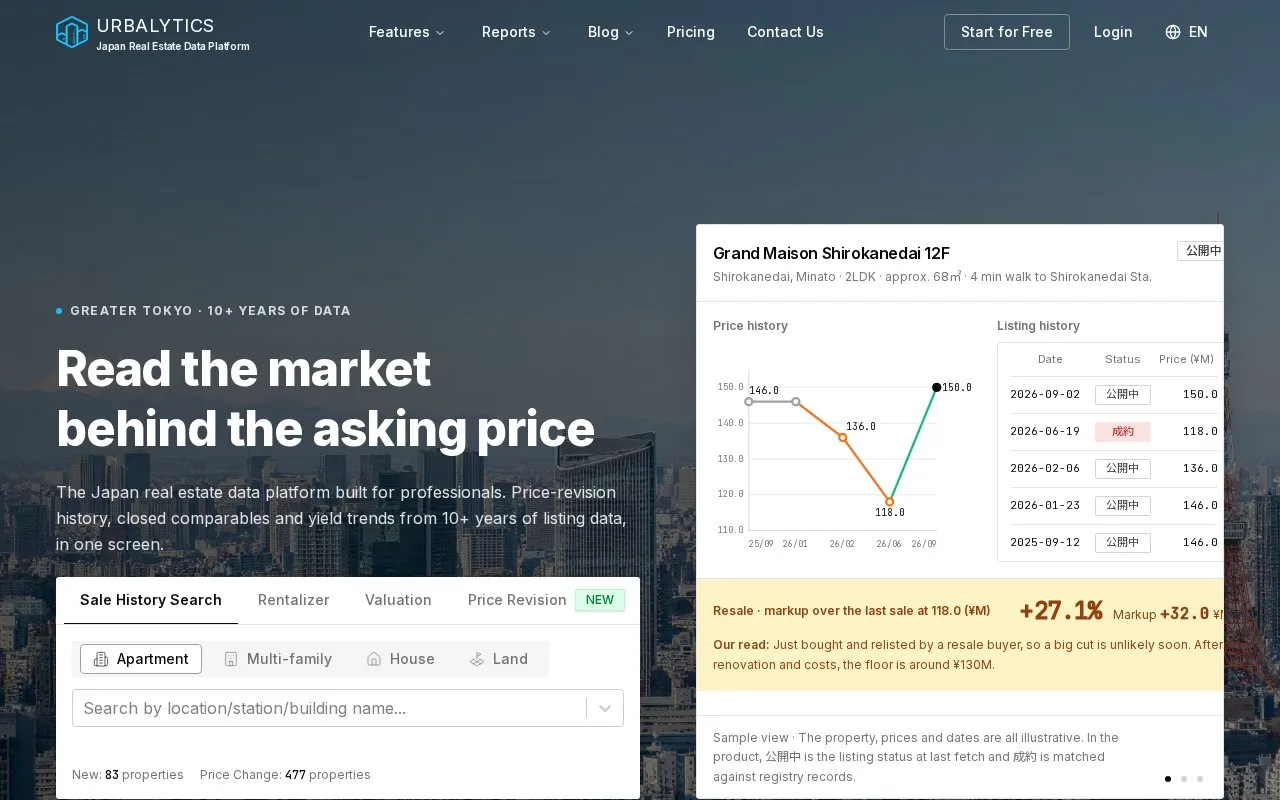Screen dimensions: 1280x800
Task: Open the Pricing page
Action: coord(691,32)
